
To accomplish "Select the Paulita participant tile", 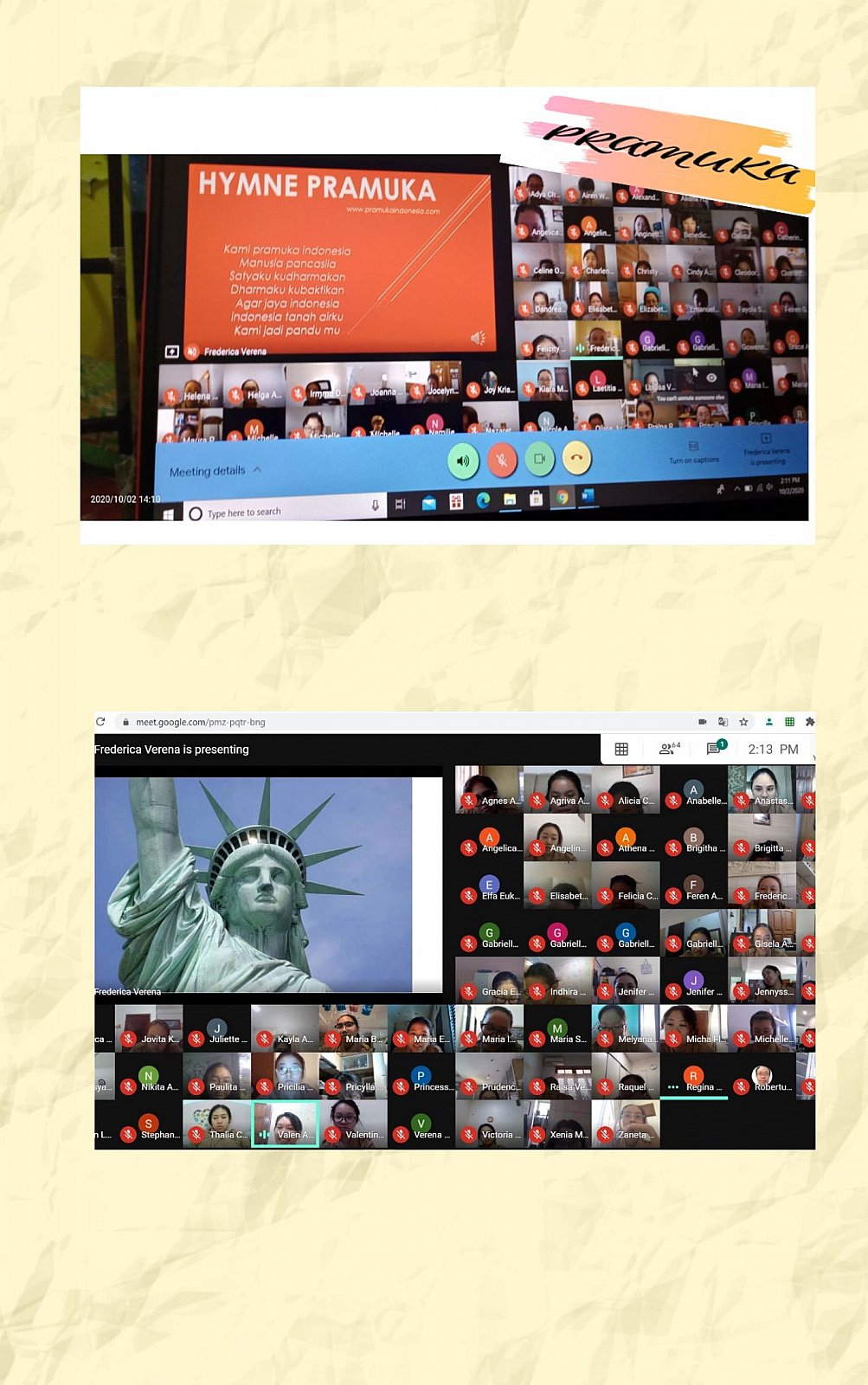I will [217, 1076].
